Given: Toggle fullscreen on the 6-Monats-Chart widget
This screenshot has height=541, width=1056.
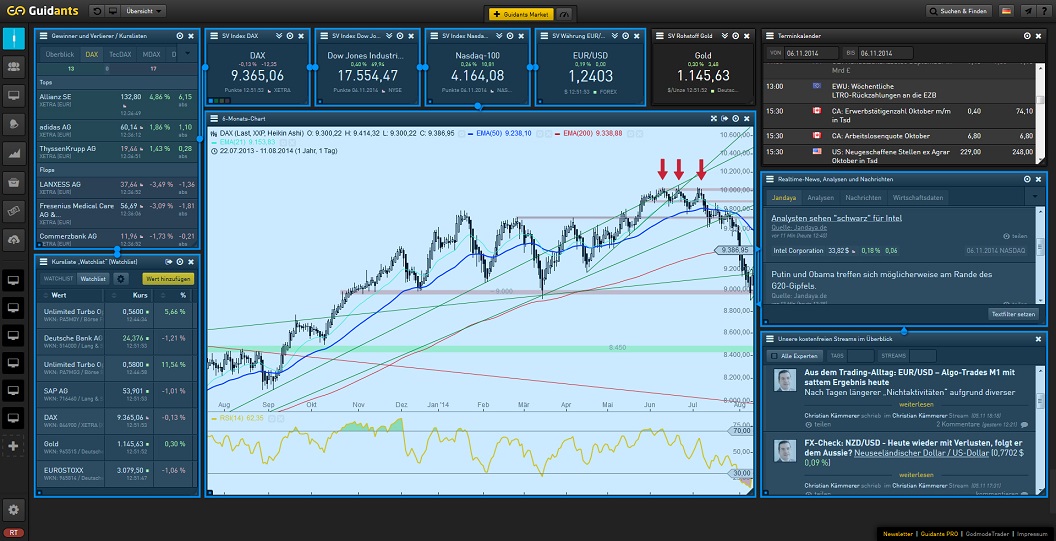Looking at the screenshot, I should pyautogui.click(x=714, y=118).
